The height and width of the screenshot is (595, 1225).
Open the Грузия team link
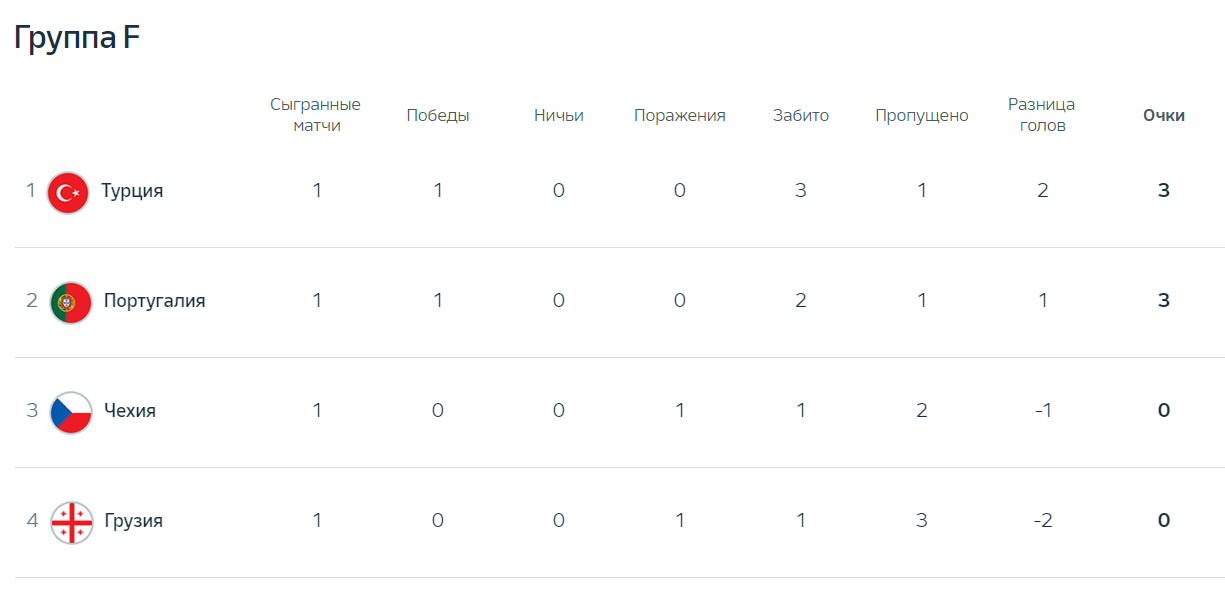133,521
